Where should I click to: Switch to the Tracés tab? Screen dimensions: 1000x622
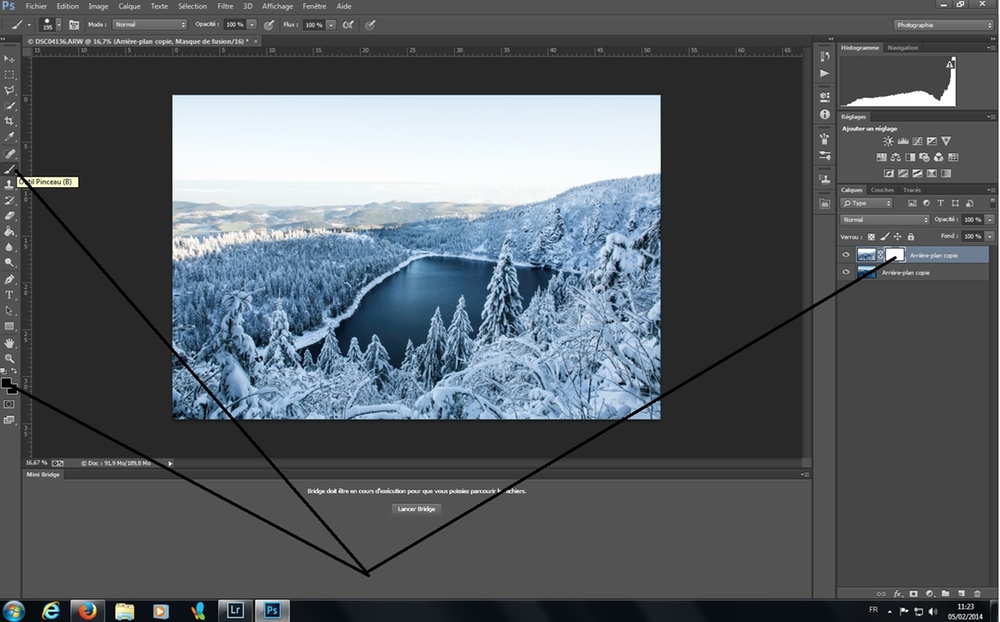tap(912, 190)
